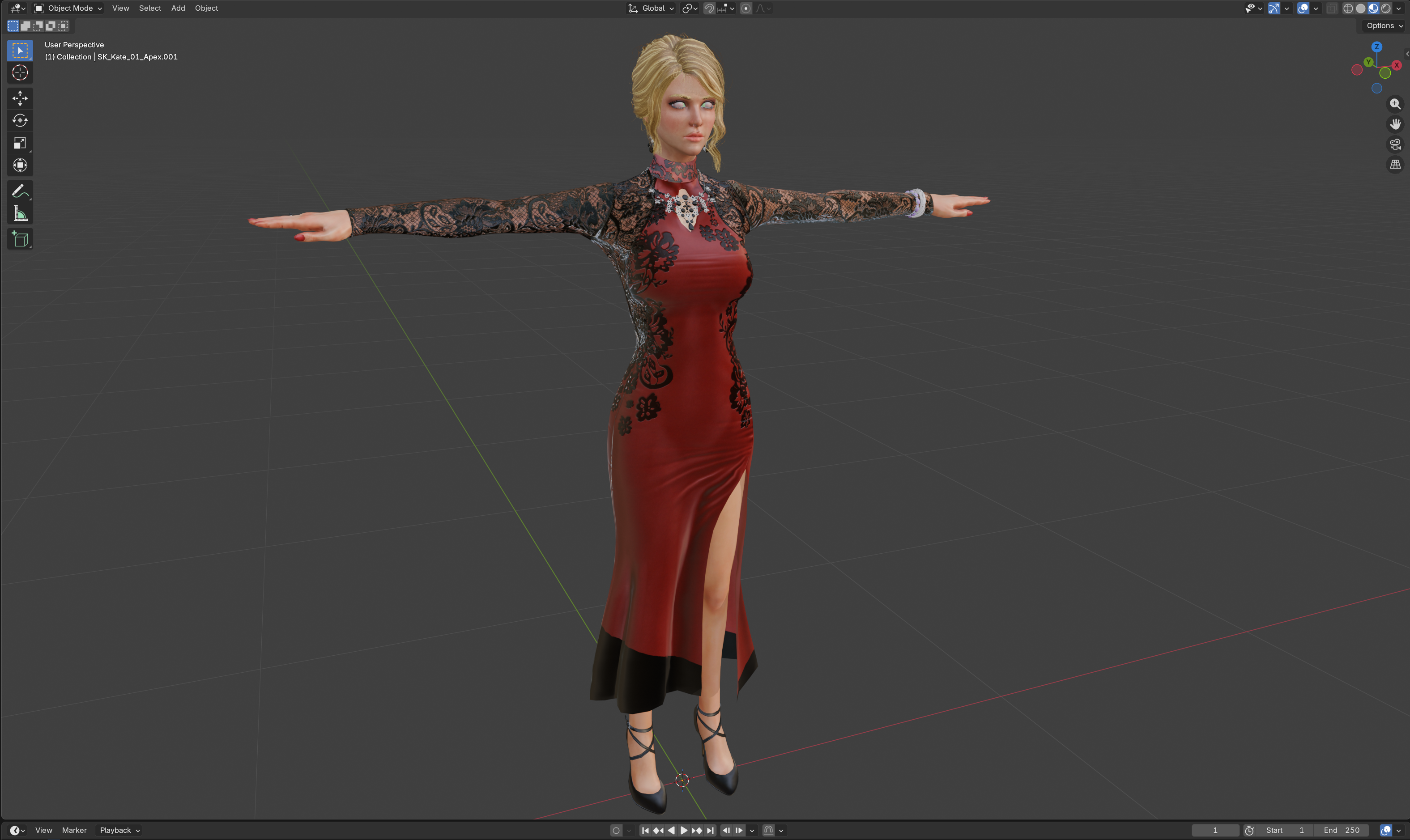
Task: Click the current frame number field
Action: pos(1215,830)
